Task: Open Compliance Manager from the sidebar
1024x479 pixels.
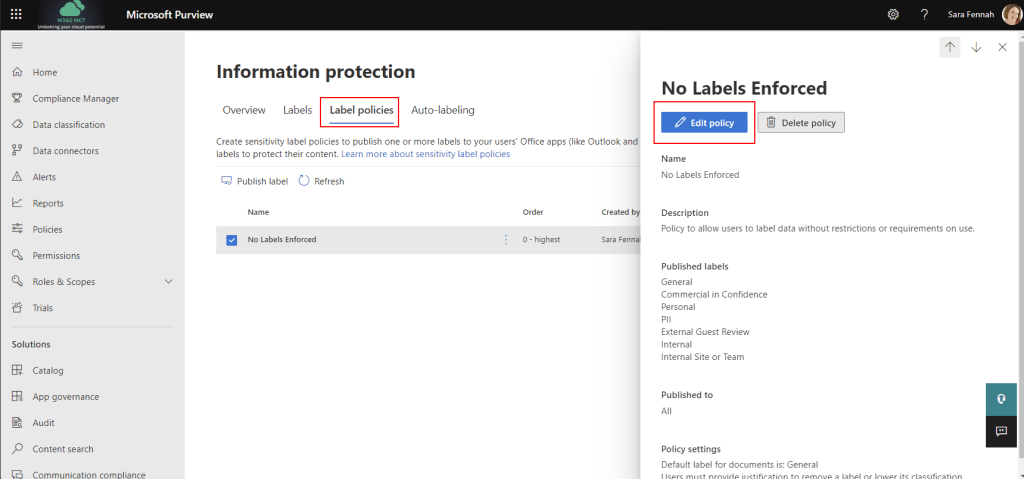Action: [75, 99]
